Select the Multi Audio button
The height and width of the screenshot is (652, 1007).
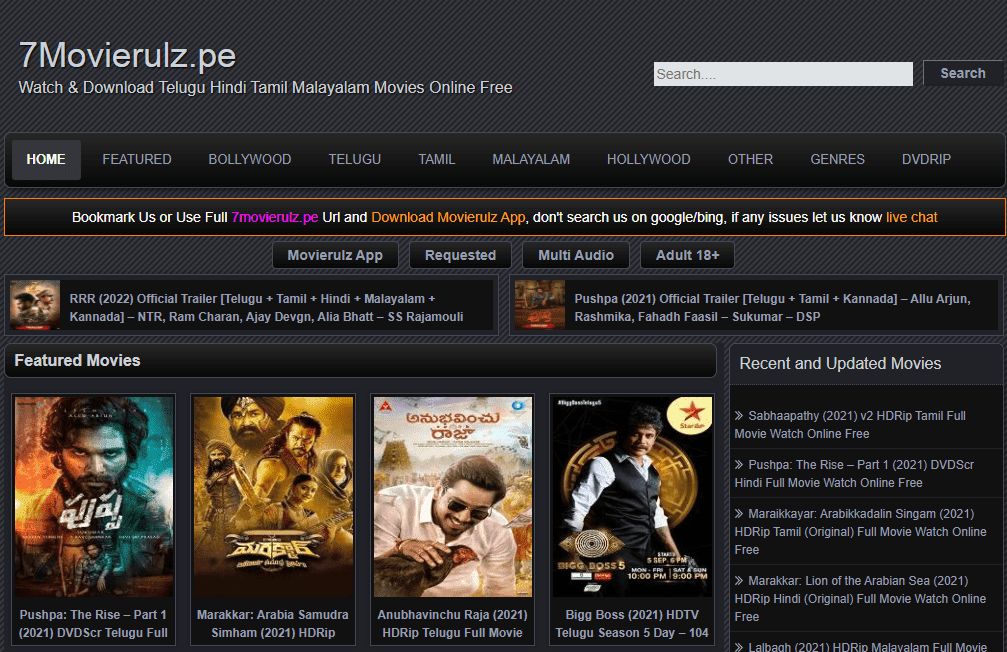pyautogui.click(x=576, y=255)
